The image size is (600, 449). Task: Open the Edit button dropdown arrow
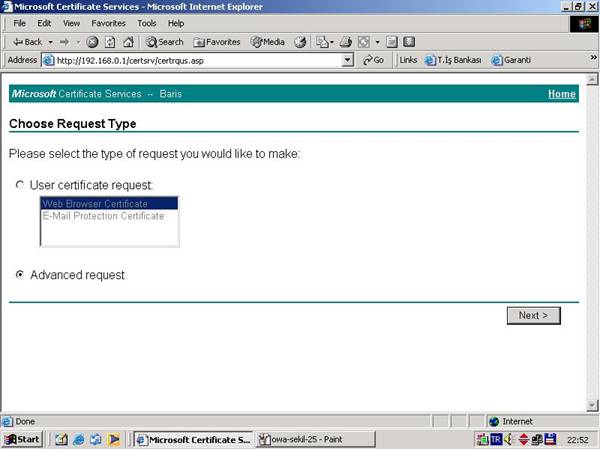pyautogui.click(x=377, y=42)
